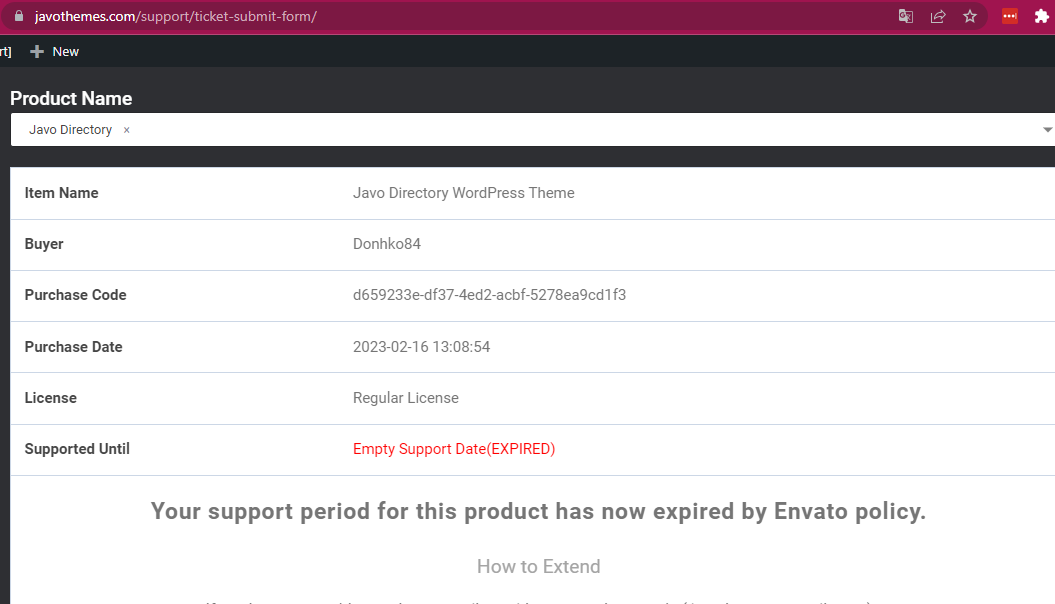The image size is (1055, 604).
Task: Remove Javo Directory with the x
Action: pyautogui.click(x=126, y=130)
